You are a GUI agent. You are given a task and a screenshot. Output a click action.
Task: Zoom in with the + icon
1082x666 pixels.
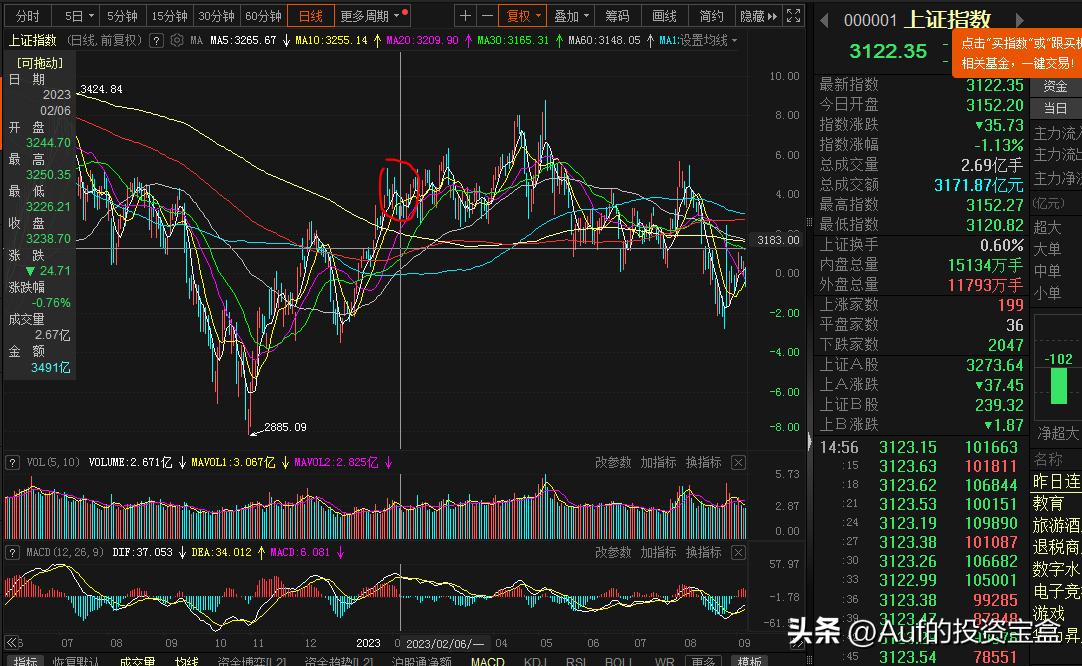coord(466,15)
